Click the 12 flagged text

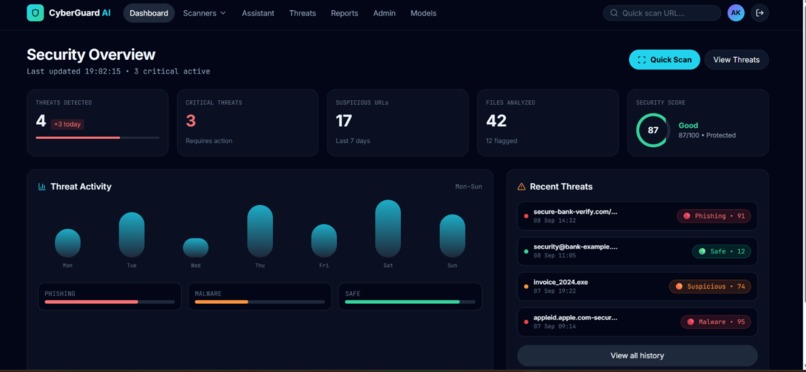502,141
